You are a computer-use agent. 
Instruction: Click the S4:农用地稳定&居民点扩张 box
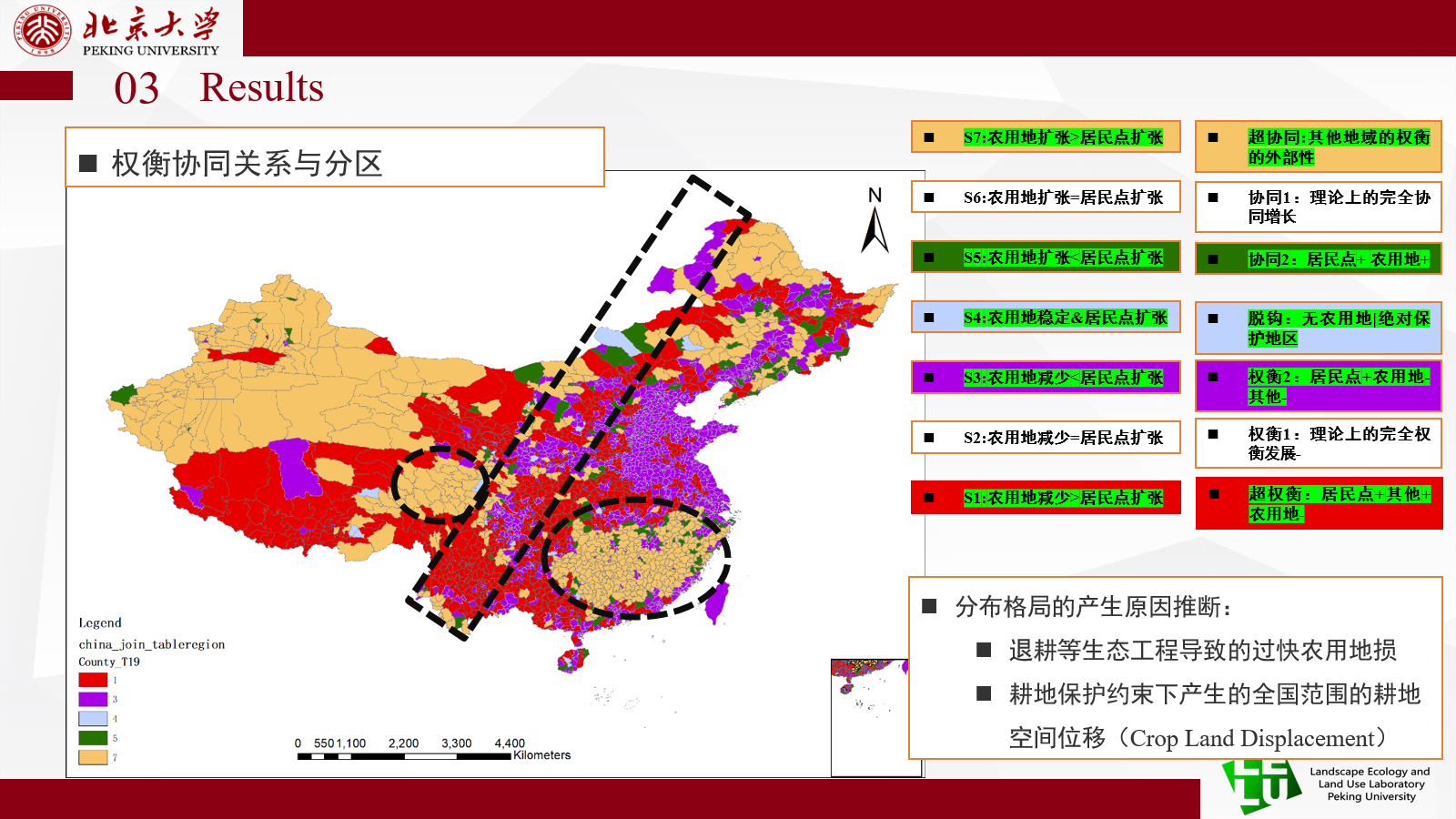[1046, 318]
